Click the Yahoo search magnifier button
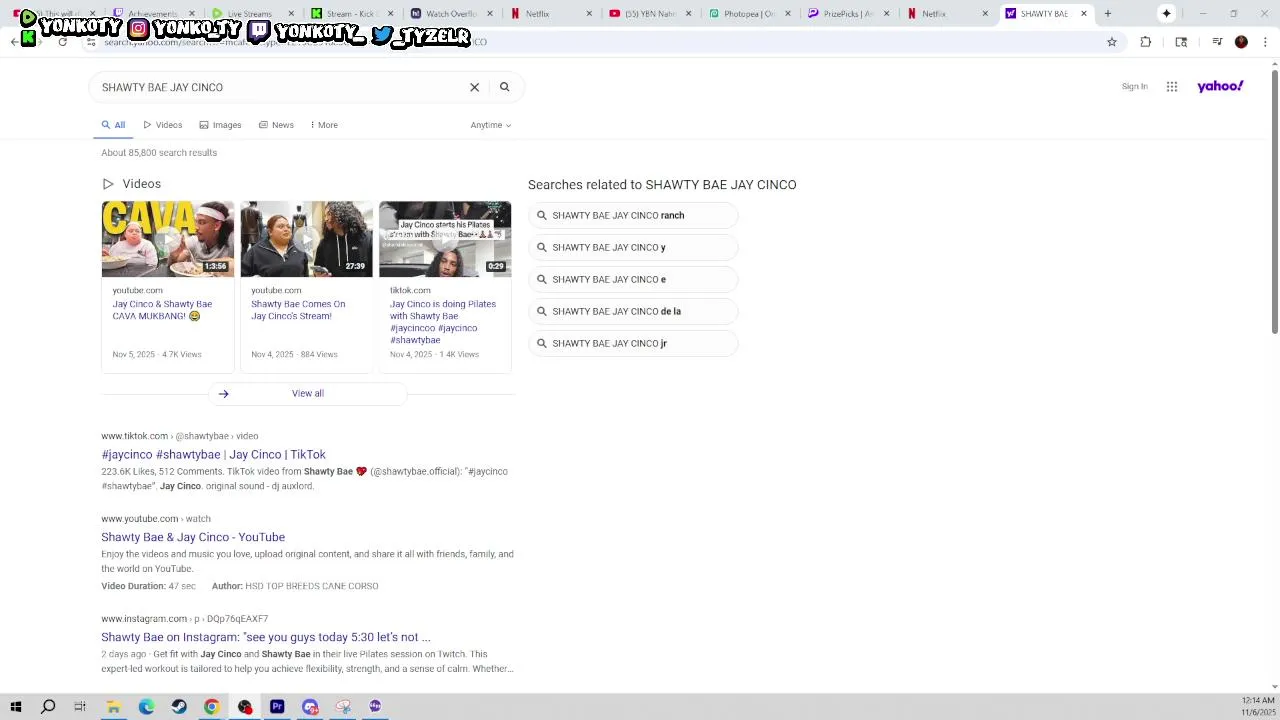This screenshot has width=1280, height=720. [x=505, y=87]
